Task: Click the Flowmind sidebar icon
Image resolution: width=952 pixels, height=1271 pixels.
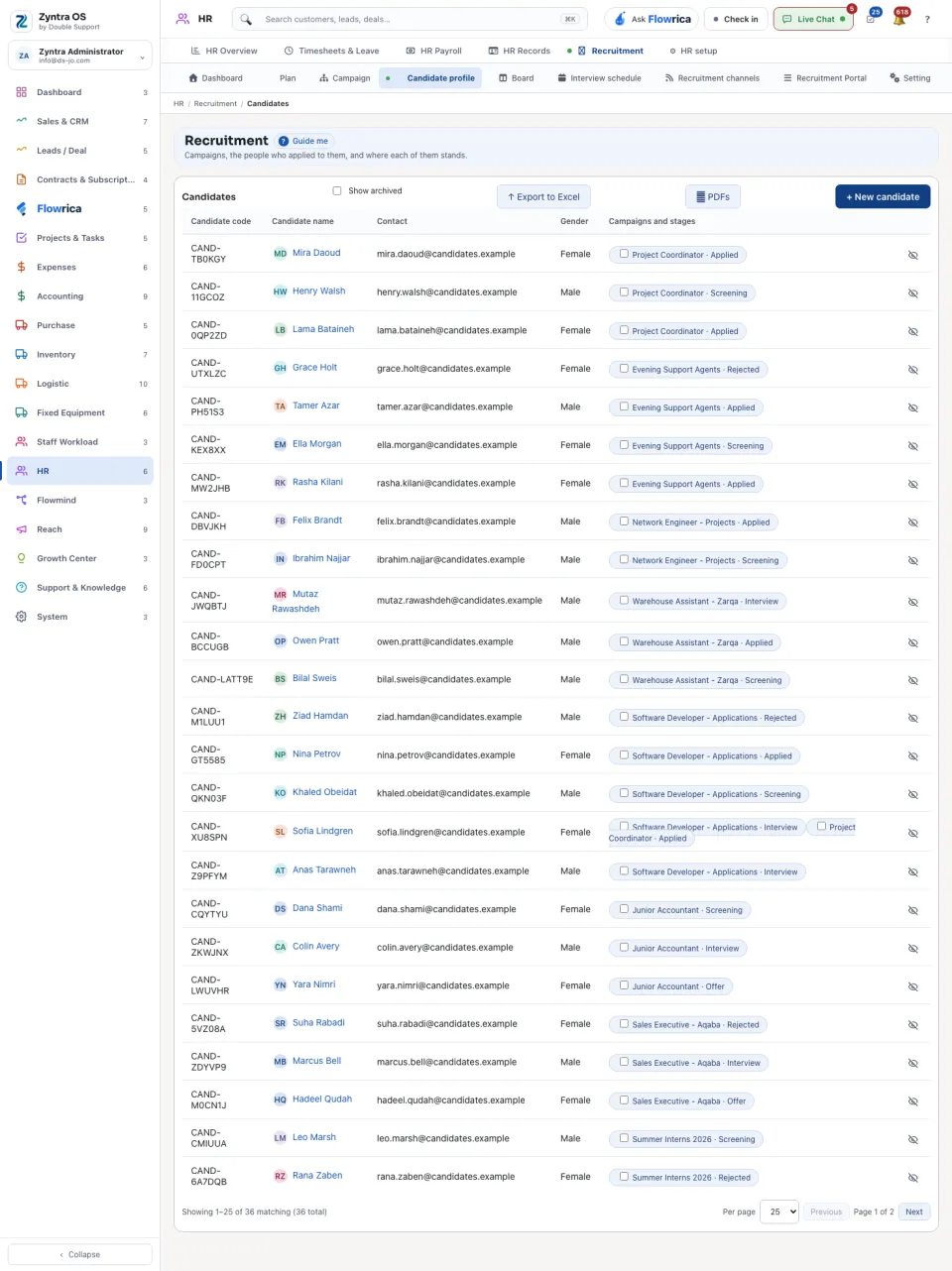Action: (21, 500)
